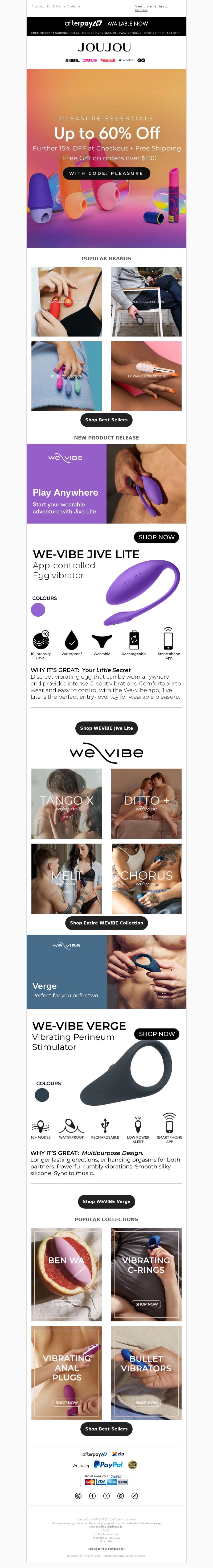Click the website link icon in the footer
Image resolution: width=213 pixels, height=1568 pixels.
click(134, 1496)
